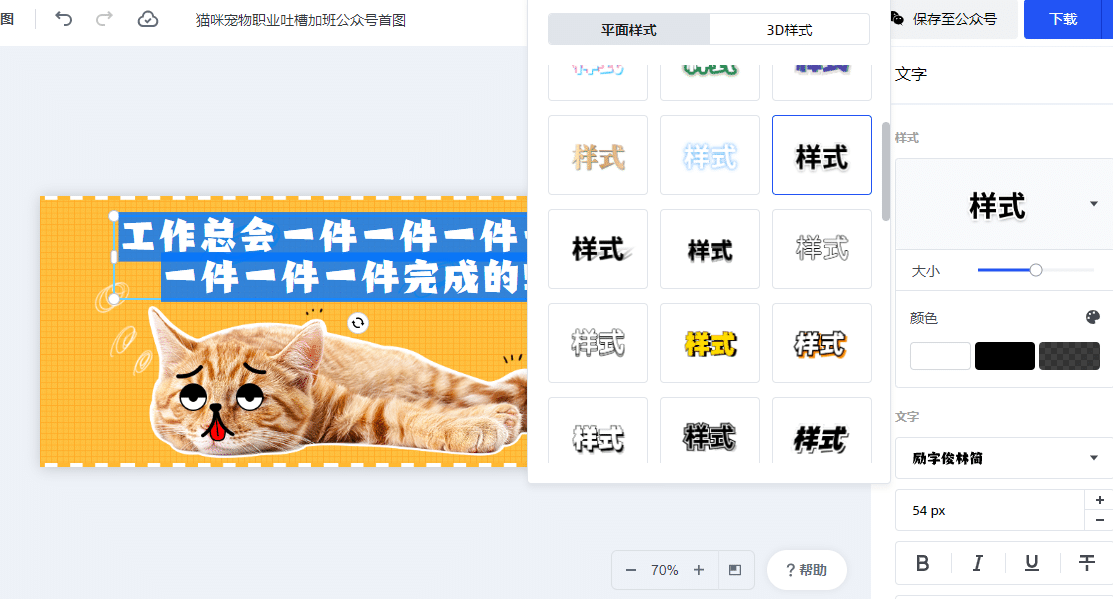Screen dimensions: 1113x599
Task: Select the 平面样式 tab
Action: 629,30
